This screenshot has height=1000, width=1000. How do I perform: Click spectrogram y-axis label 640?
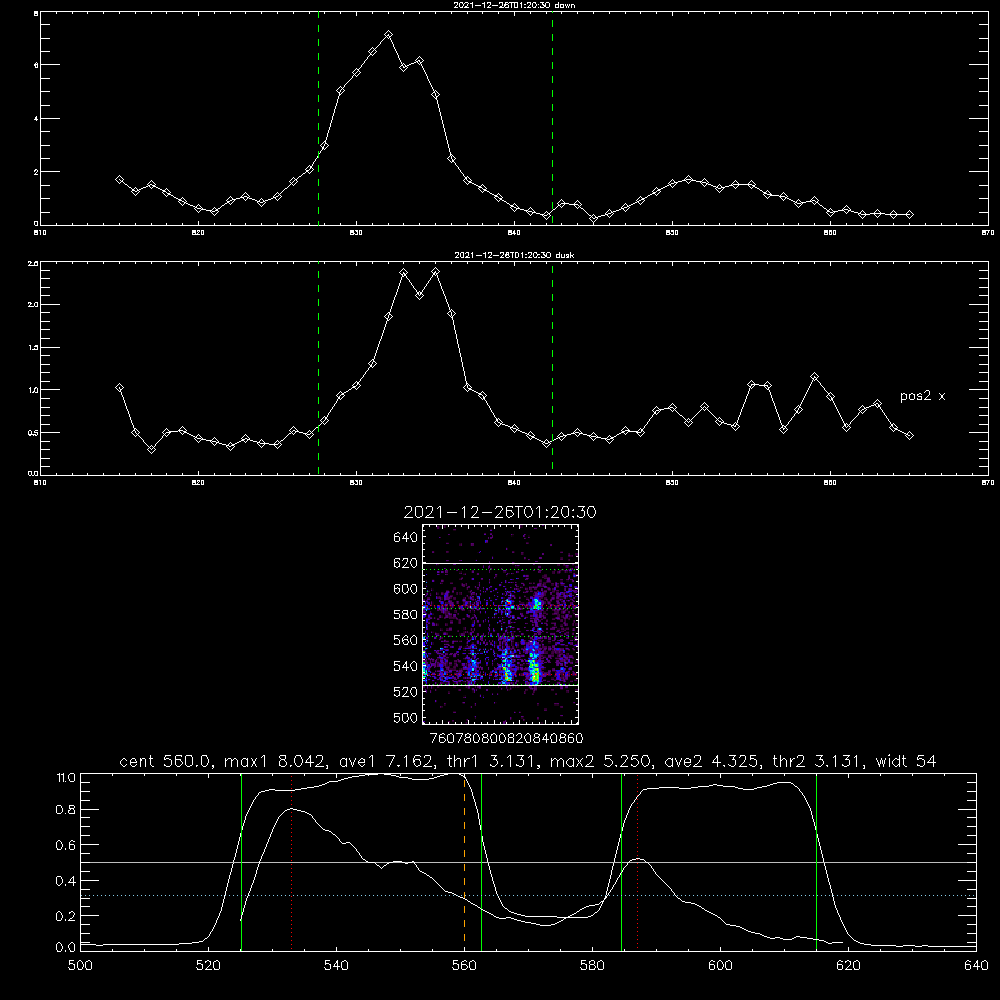coord(406,538)
